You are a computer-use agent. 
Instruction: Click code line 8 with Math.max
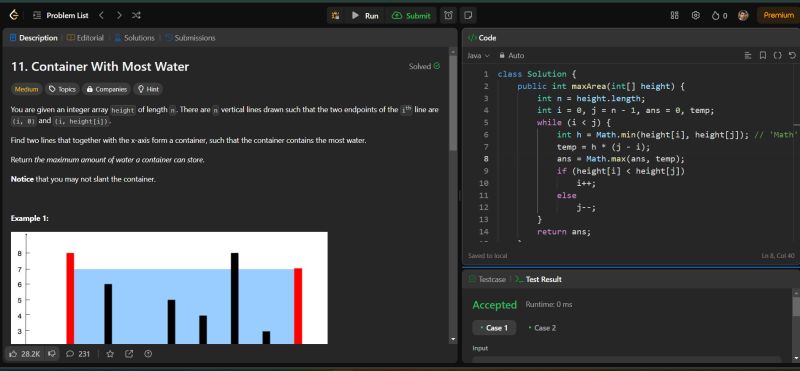[x=620, y=159]
